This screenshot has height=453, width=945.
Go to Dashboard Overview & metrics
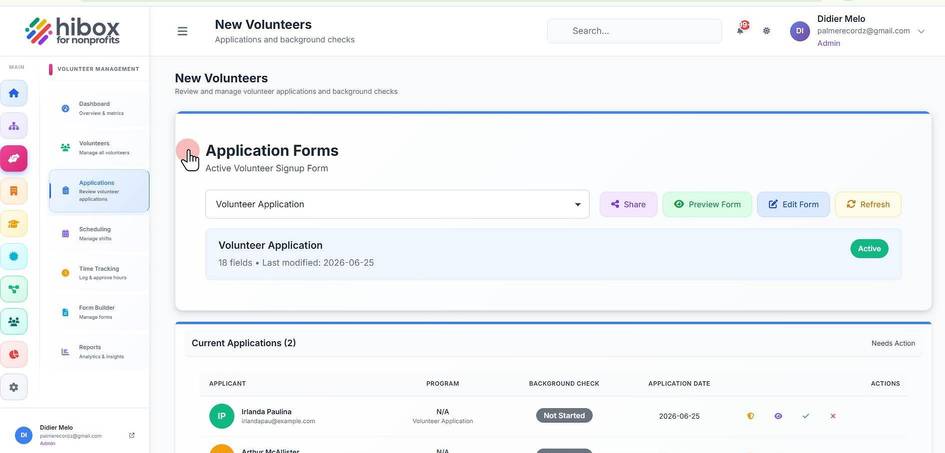coord(99,108)
